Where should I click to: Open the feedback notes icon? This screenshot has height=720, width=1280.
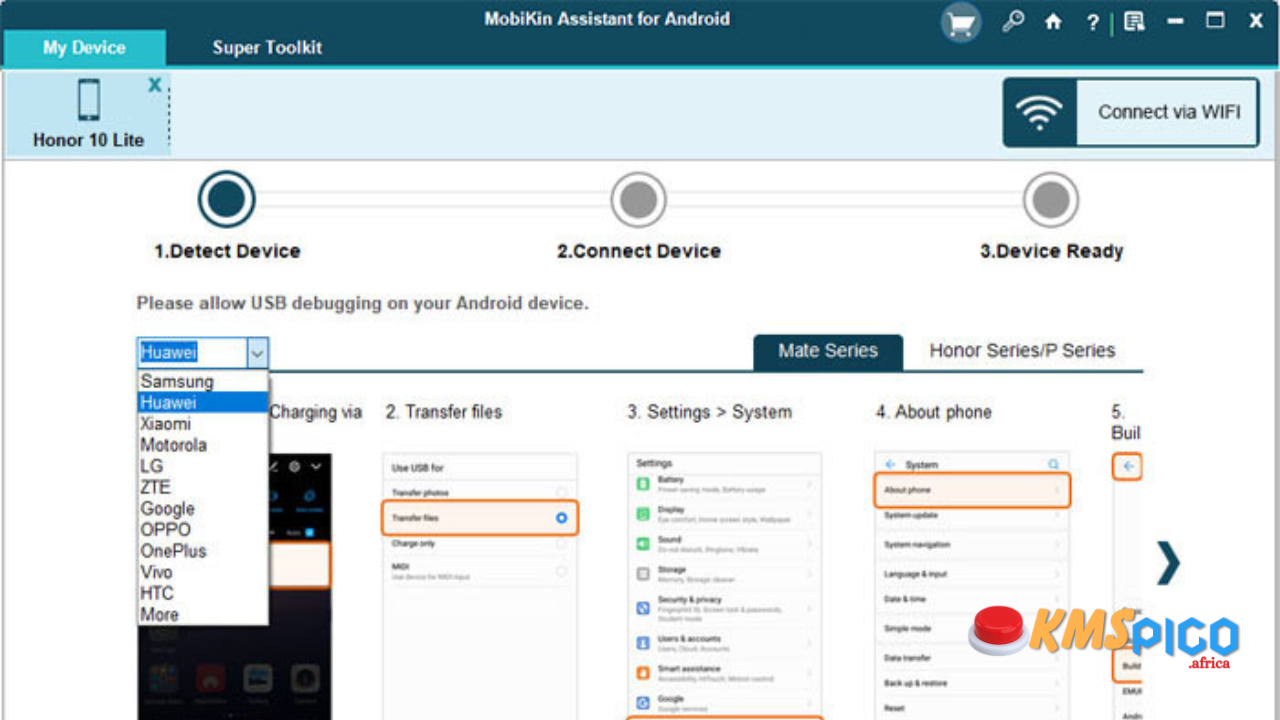1134,22
